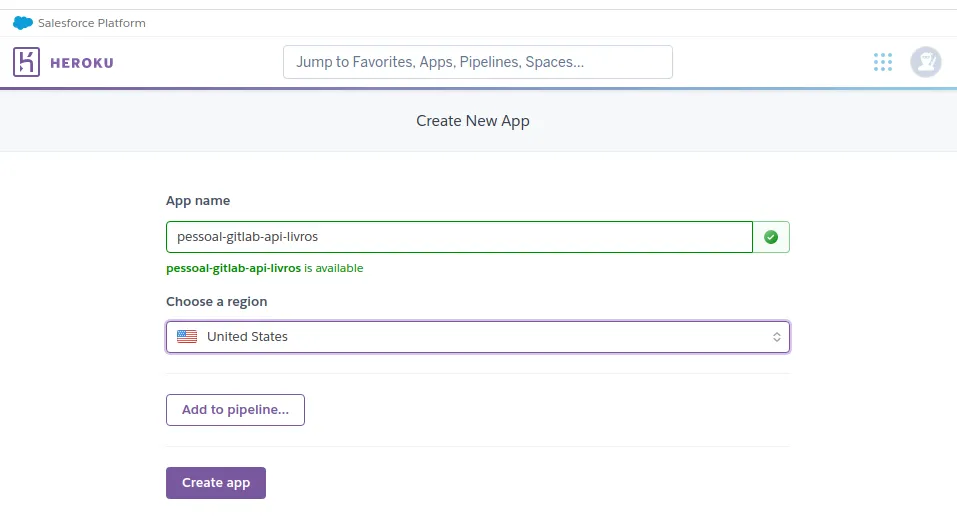Expand the region dropdown arrows
Viewport: 957px width, 526px height.
776,337
